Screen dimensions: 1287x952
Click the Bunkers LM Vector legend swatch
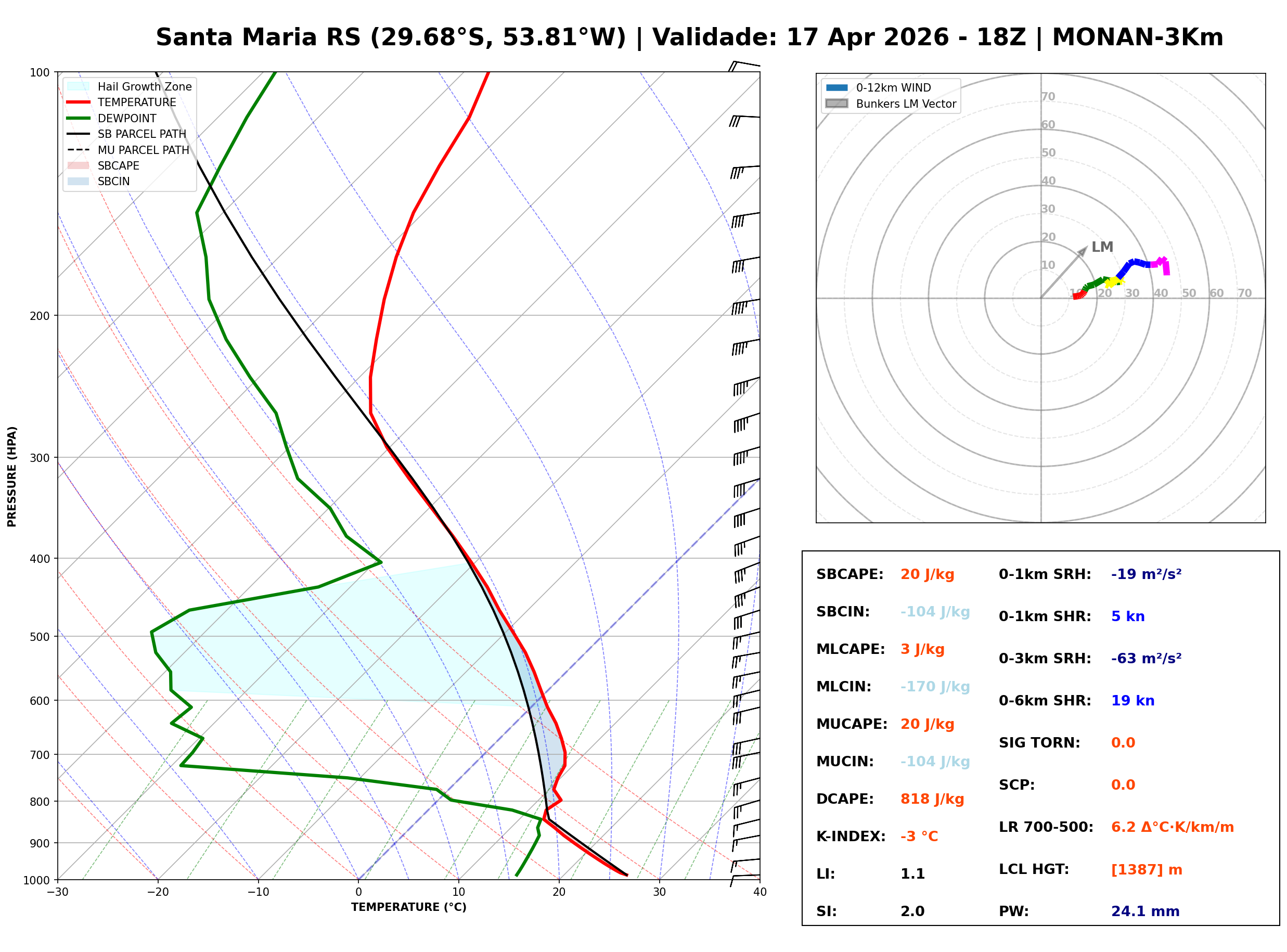click(x=836, y=104)
